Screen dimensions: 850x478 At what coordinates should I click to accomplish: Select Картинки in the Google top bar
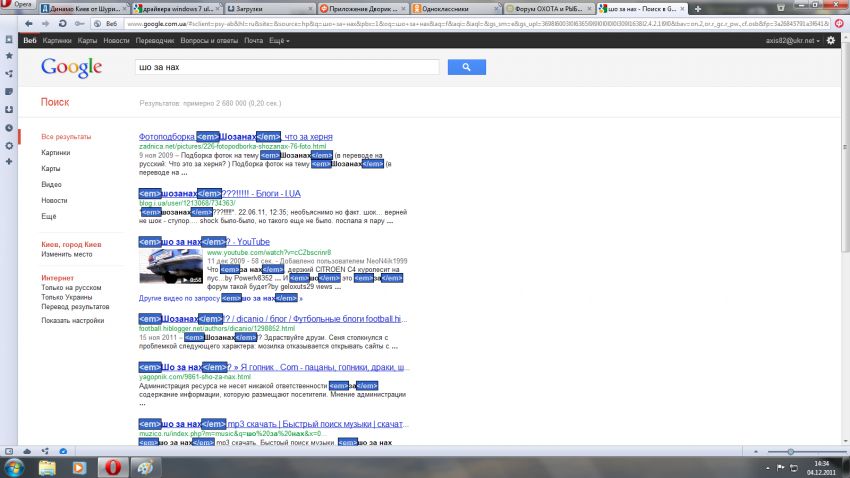(57, 41)
